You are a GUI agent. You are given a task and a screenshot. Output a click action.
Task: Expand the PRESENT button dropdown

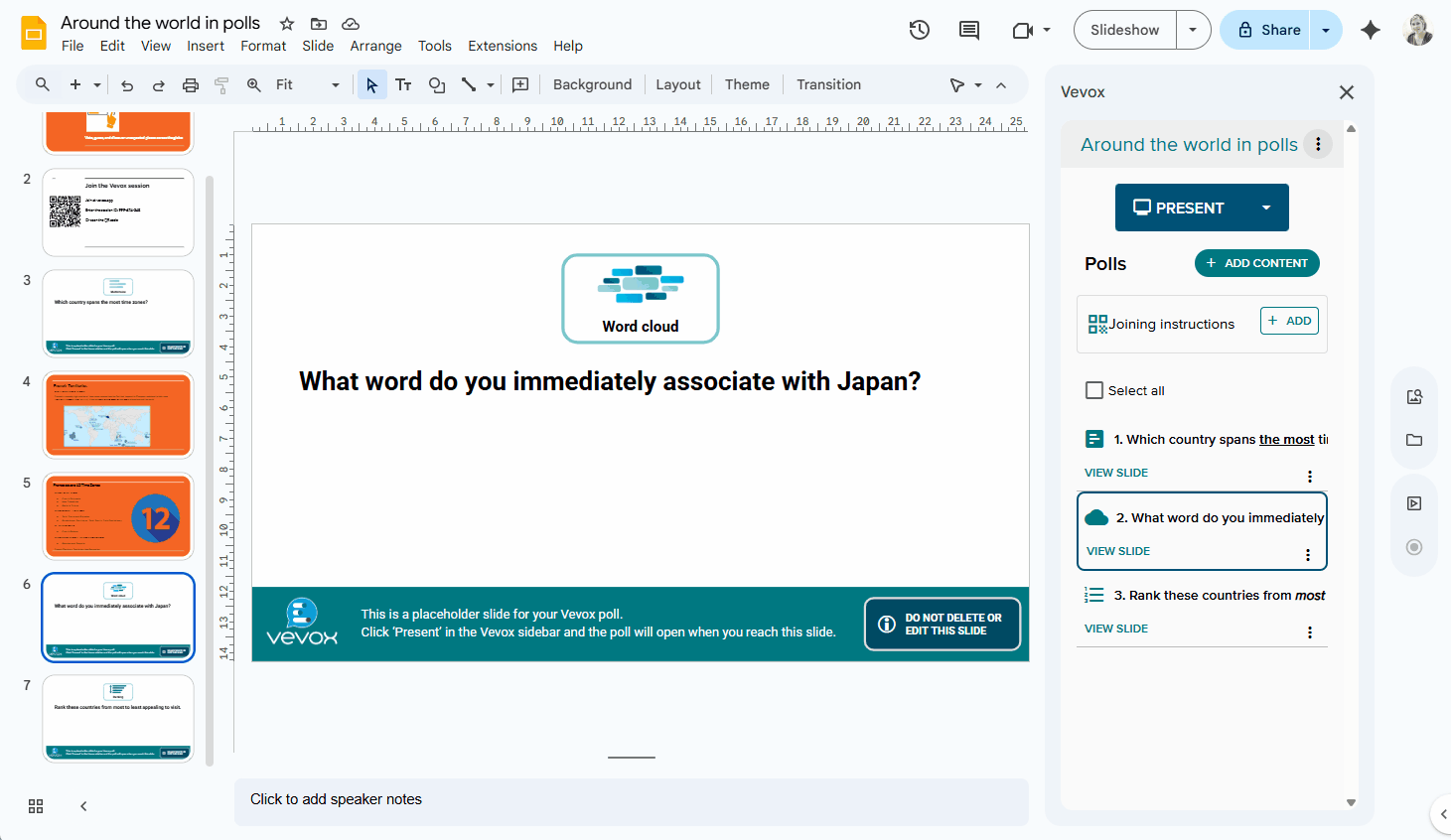pyautogui.click(x=1267, y=208)
